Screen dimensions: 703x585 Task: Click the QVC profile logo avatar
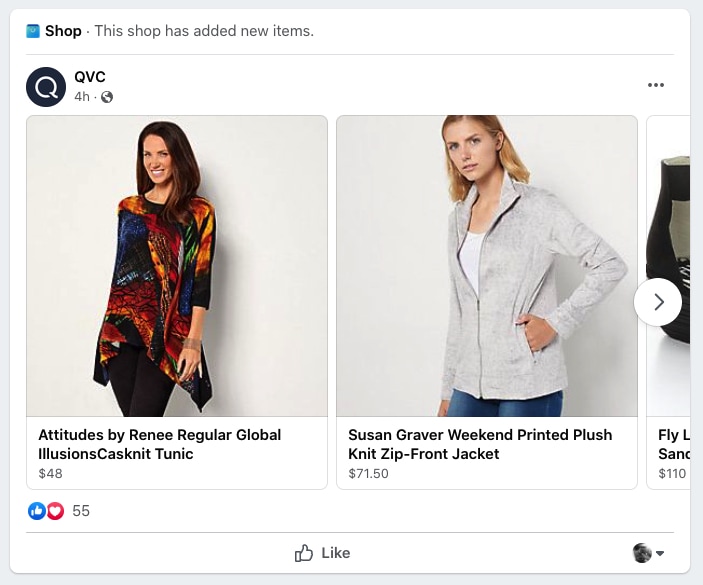point(45,87)
